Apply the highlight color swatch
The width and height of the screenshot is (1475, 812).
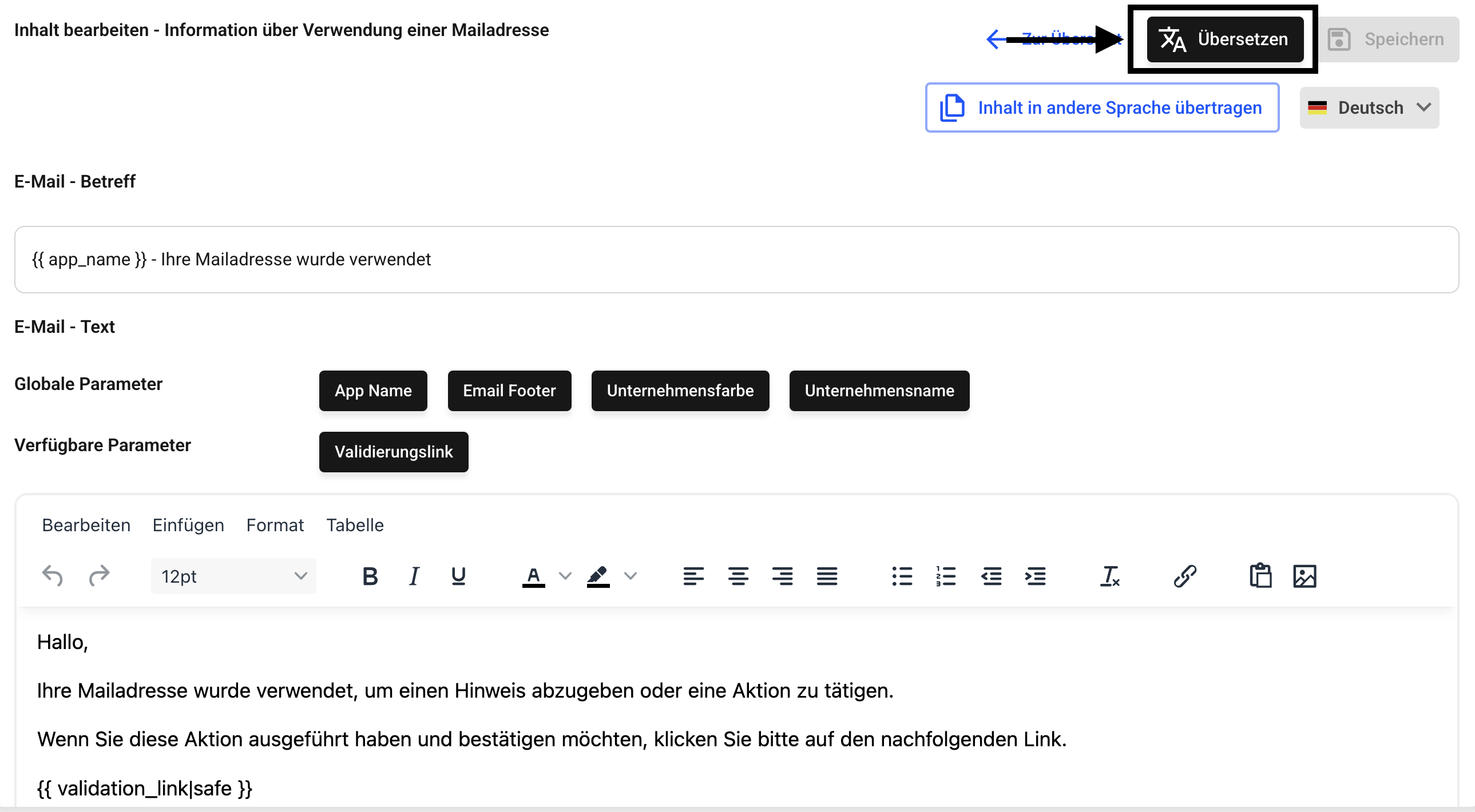598,576
